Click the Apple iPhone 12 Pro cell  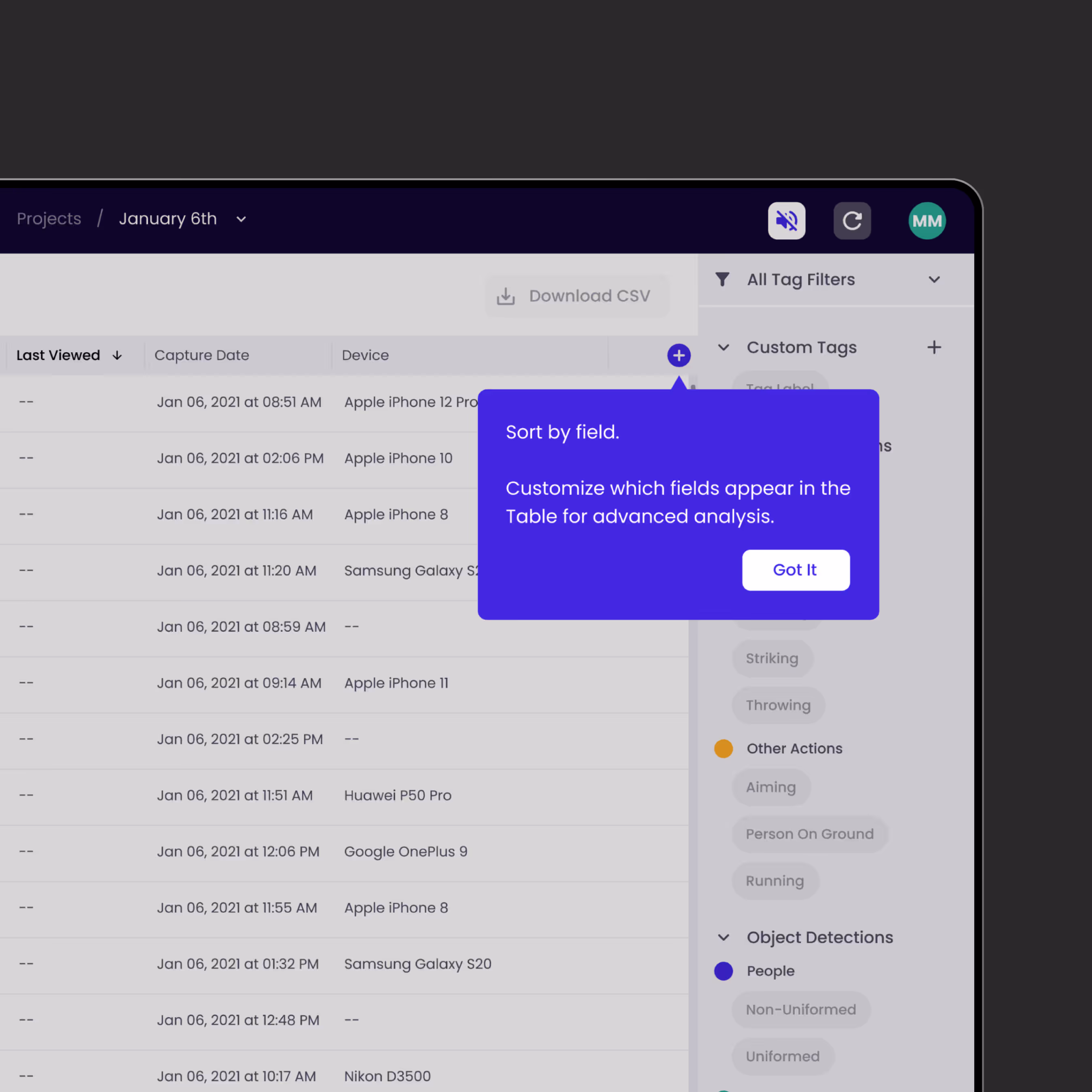411,402
